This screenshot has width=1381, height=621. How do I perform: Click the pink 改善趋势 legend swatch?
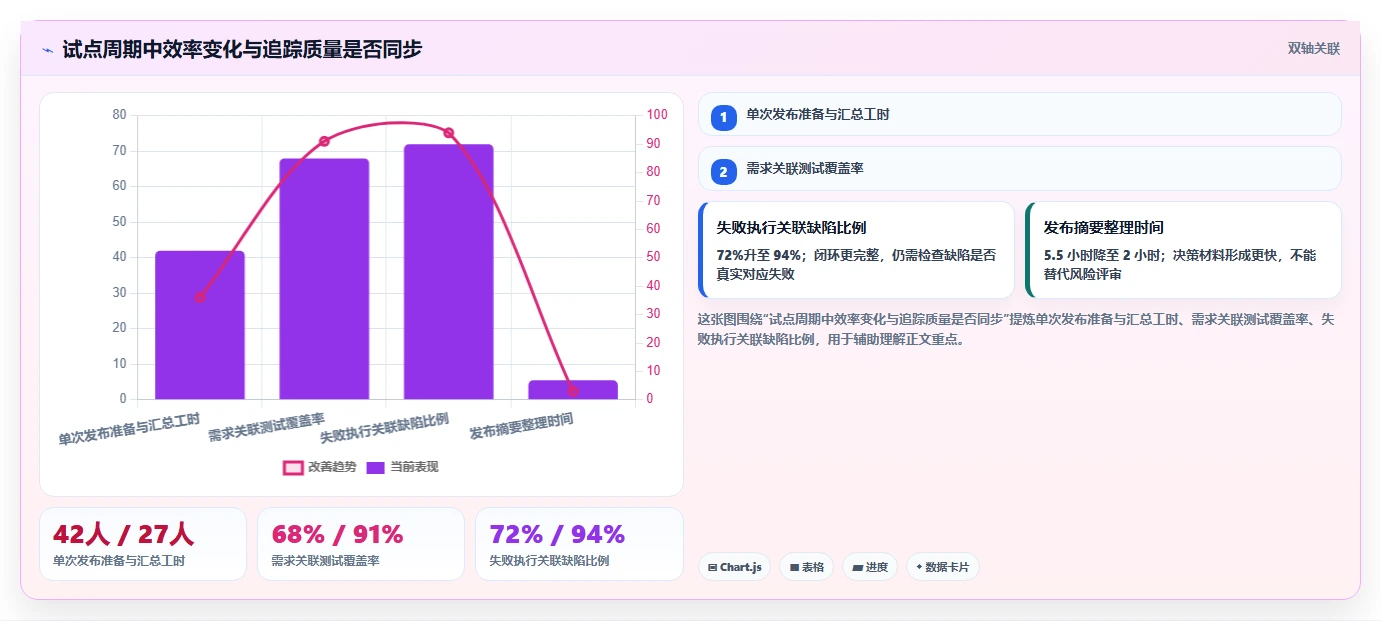293,467
